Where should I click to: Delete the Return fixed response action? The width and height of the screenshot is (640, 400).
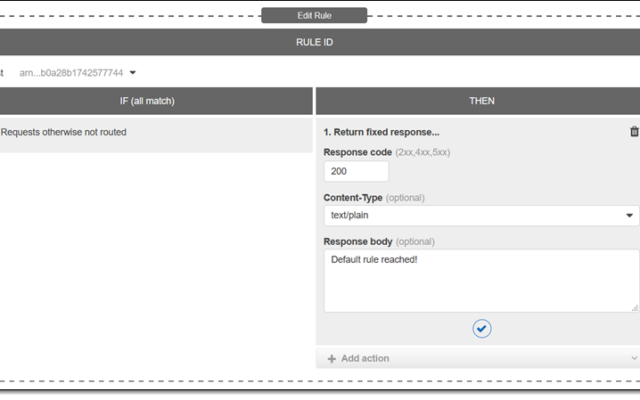(634, 131)
